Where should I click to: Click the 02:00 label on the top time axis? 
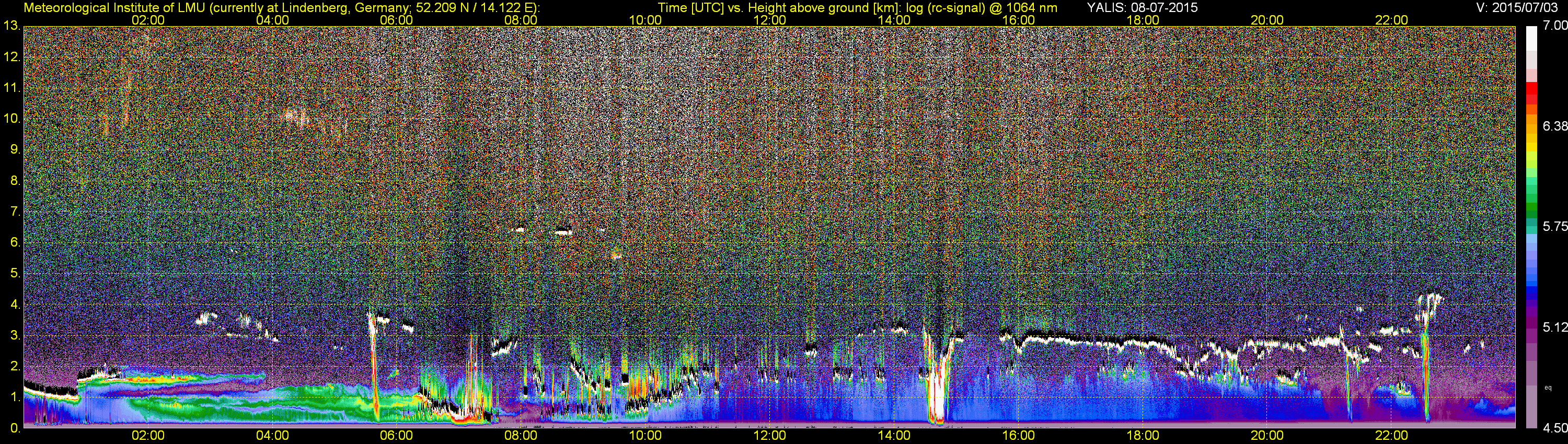pyautogui.click(x=148, y=20)
